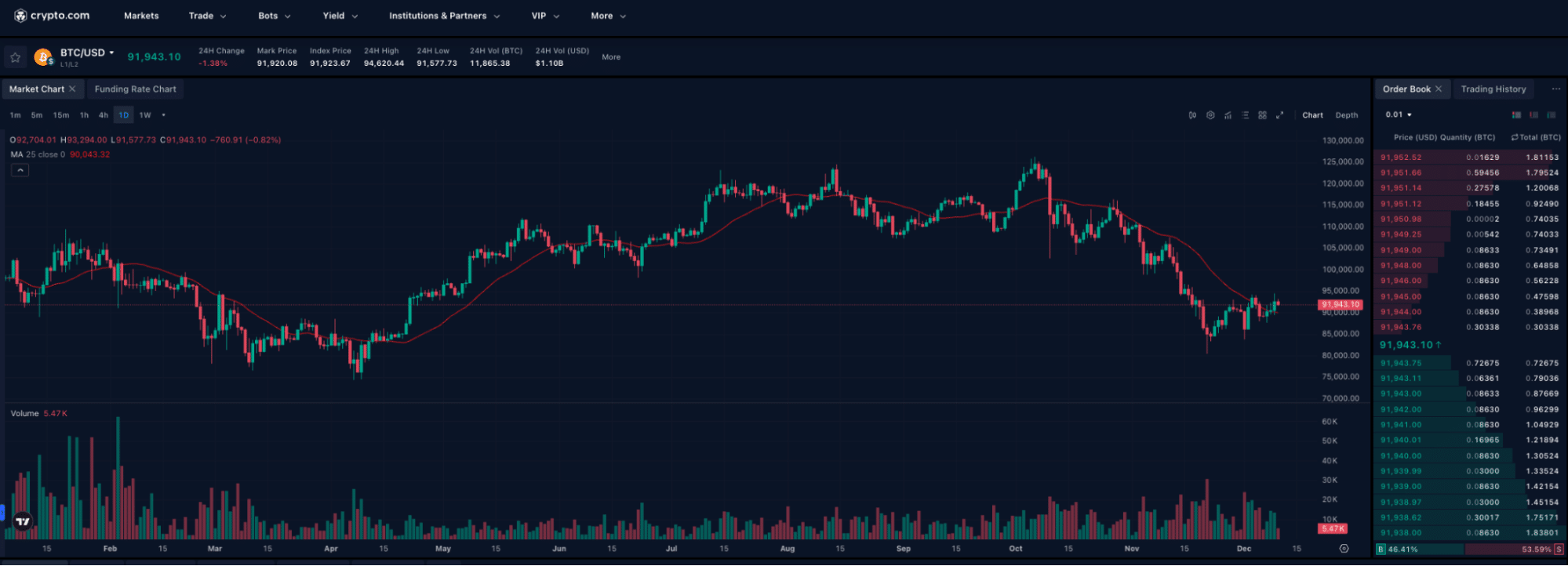Screen dimensions: 1568x566
Task: Toggle Total (BTC) column unit
Action: tap(1515, 137)
